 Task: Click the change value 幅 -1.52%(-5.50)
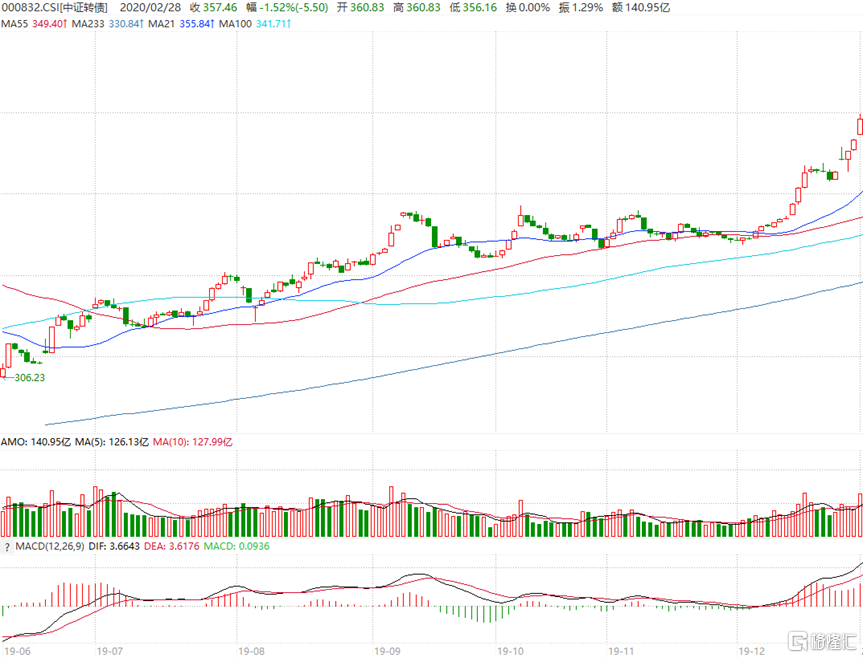click(287, 8)
